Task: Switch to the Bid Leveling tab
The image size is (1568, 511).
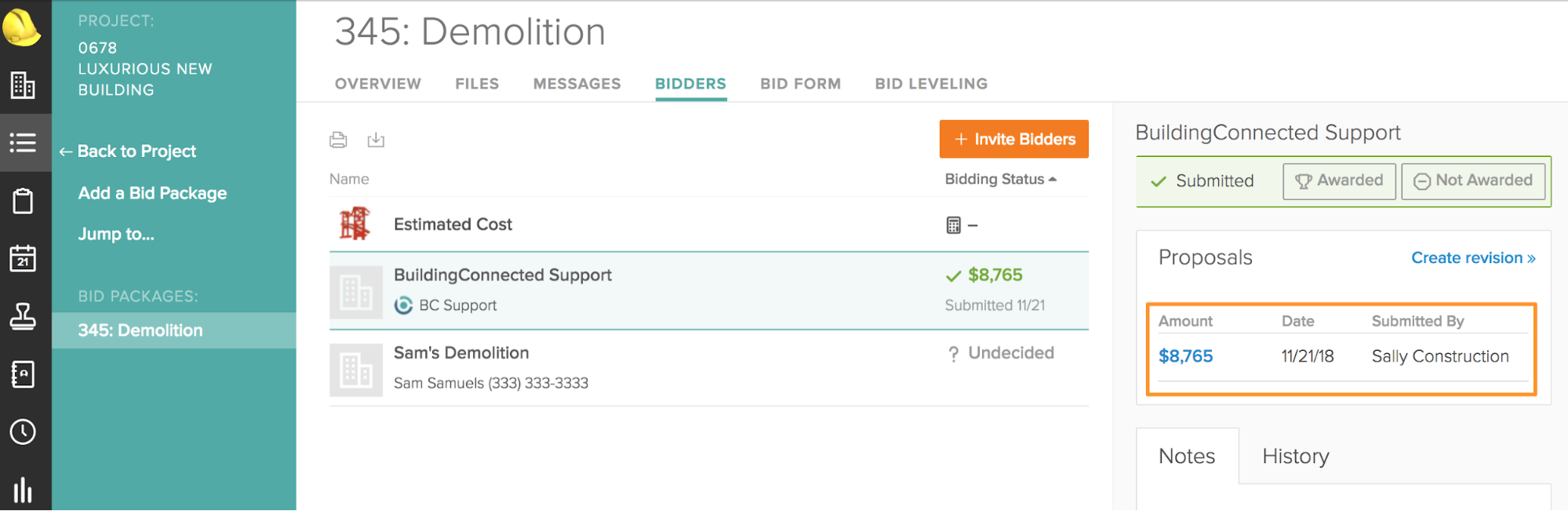Action: tap(931, 84)
